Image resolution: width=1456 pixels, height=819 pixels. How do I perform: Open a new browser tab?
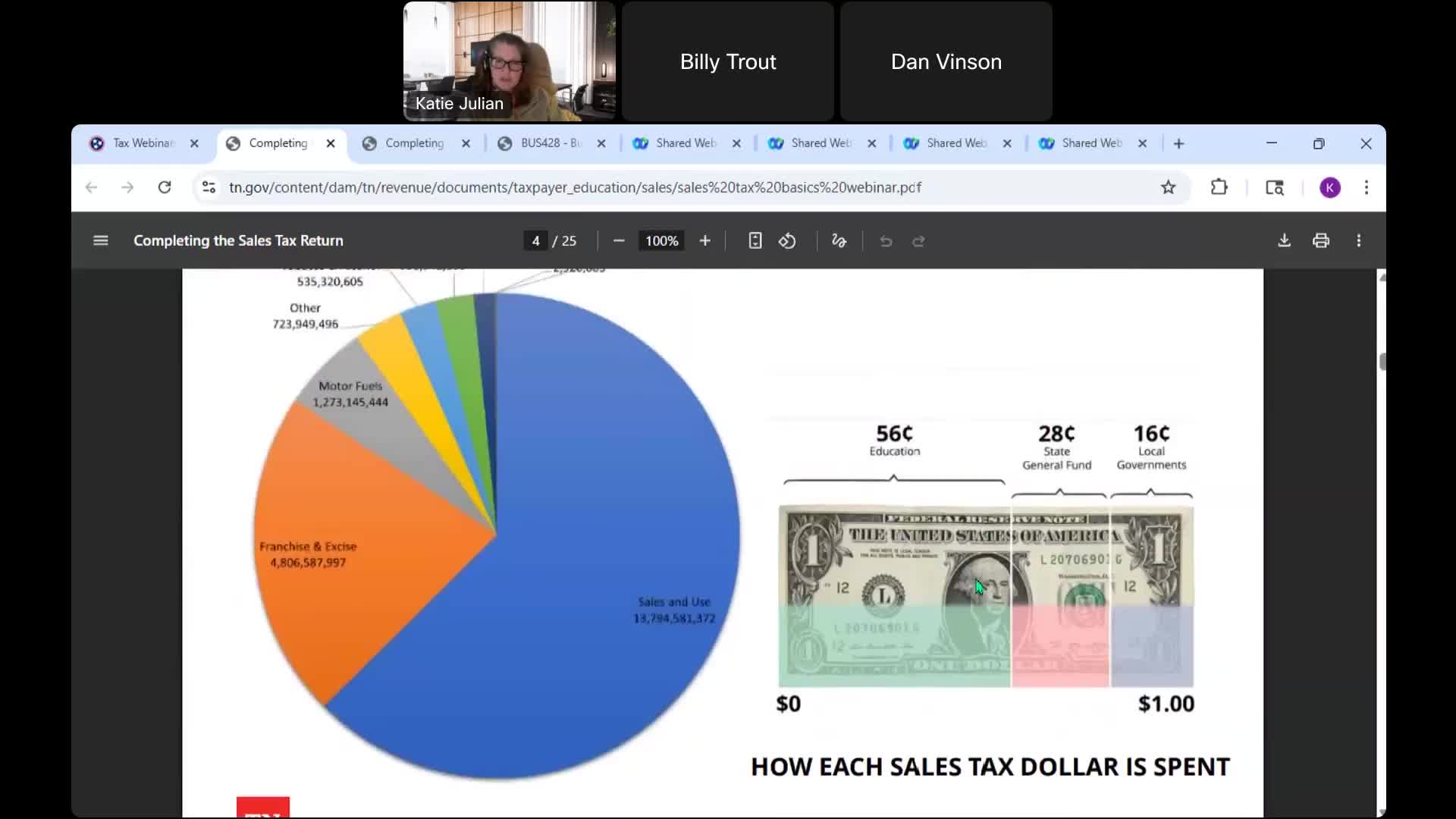pos(1178,143)
